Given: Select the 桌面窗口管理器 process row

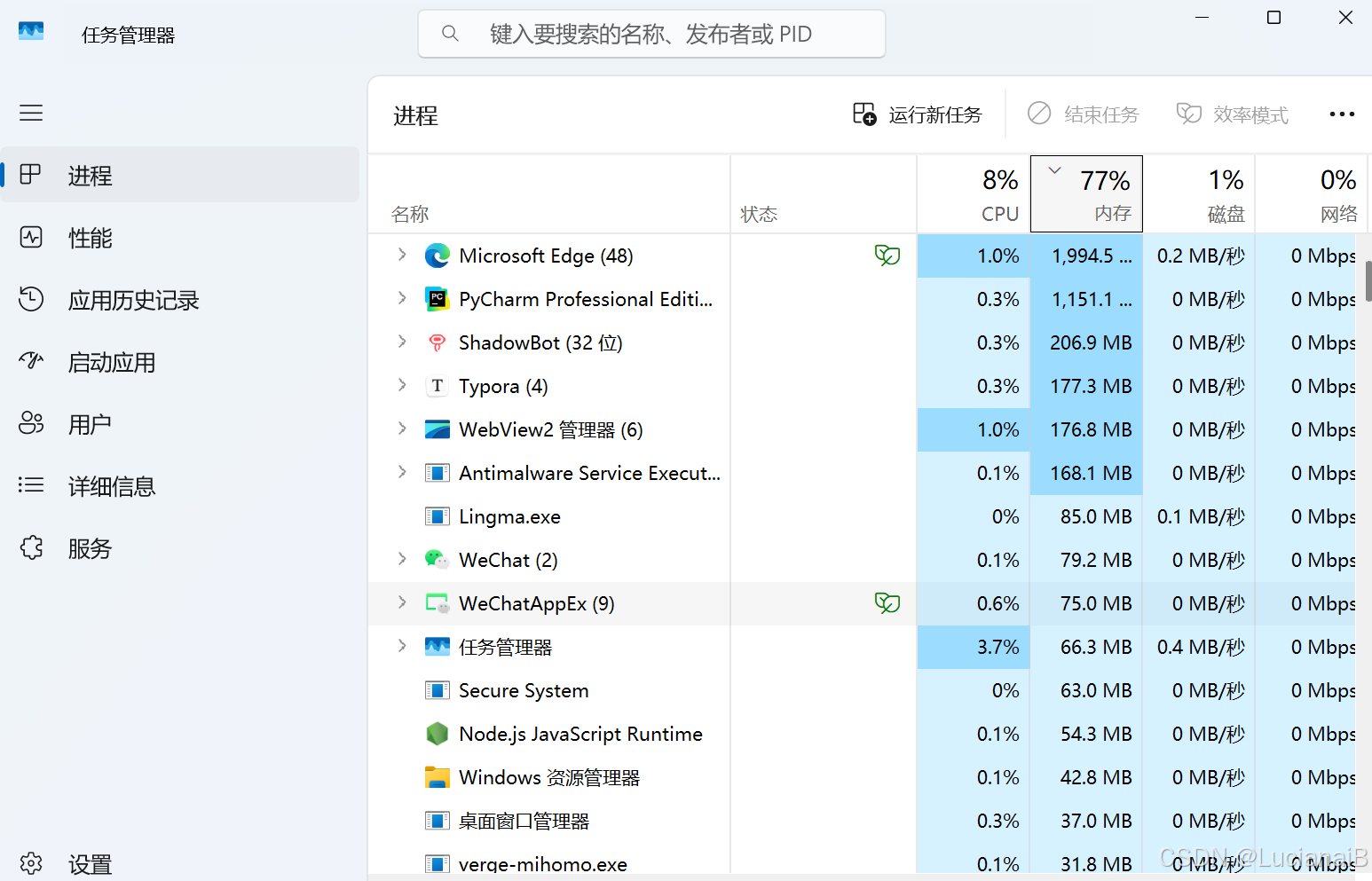Looking at the screenshot, I should [862, 821].
